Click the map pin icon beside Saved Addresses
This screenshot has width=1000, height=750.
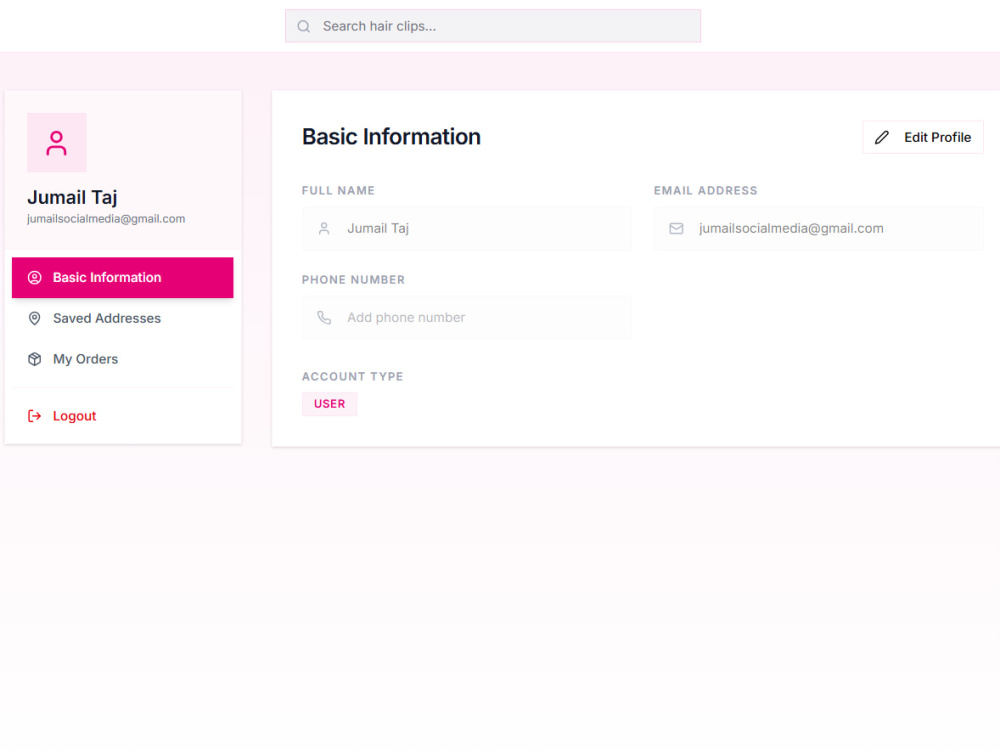click(34, 318)
